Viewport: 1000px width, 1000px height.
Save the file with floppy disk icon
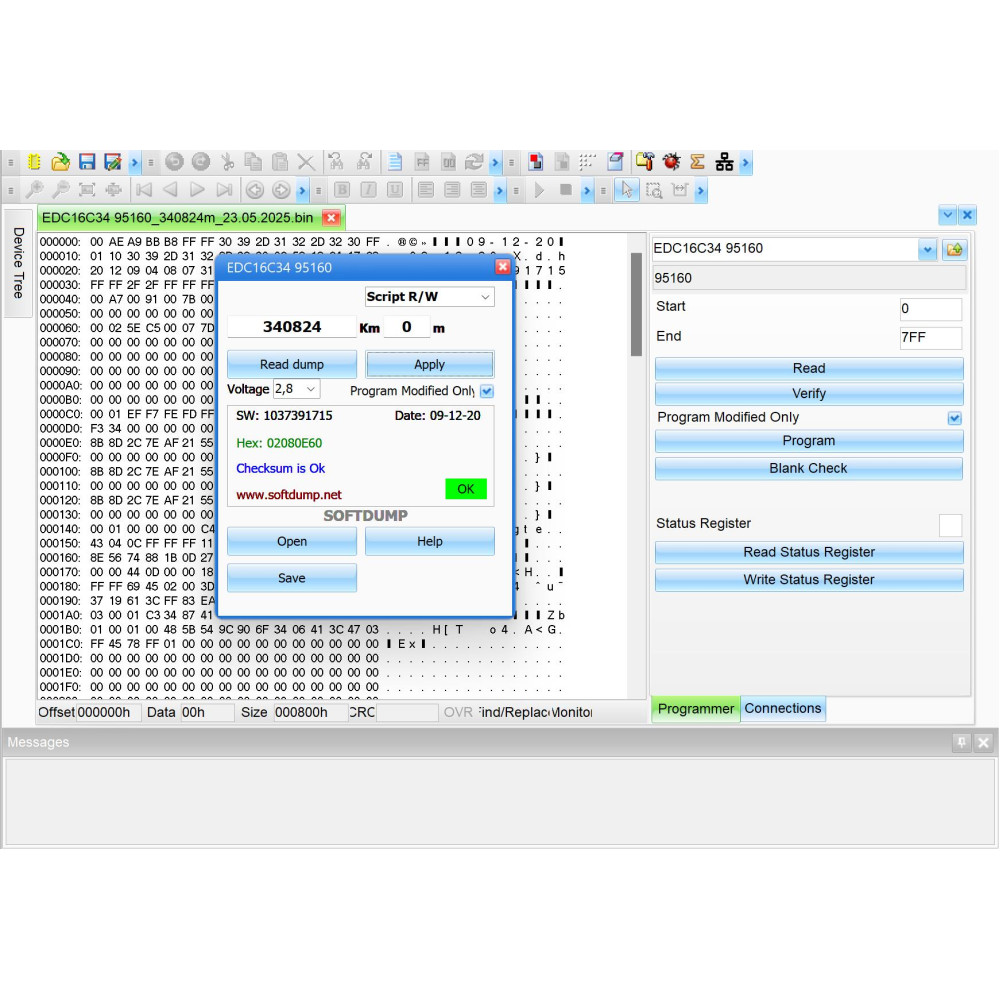tap(87, 162)
